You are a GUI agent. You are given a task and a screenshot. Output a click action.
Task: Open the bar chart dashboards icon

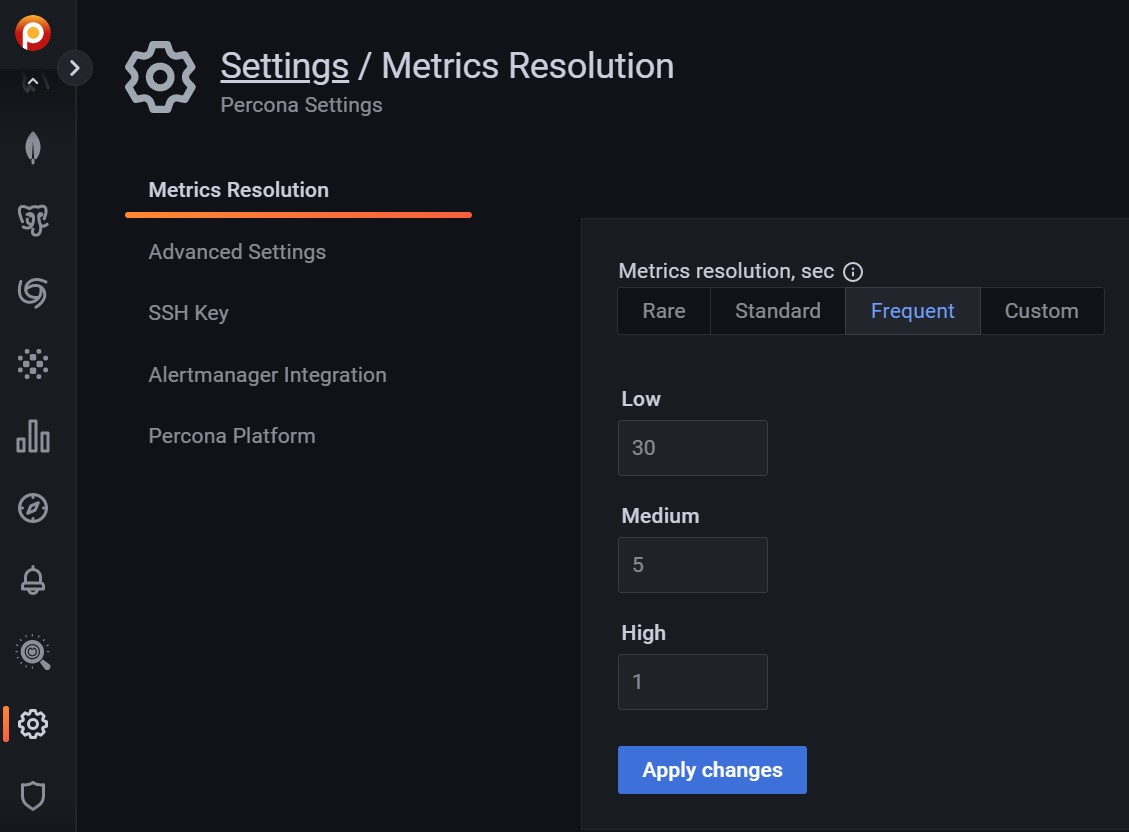click(33, 436)
